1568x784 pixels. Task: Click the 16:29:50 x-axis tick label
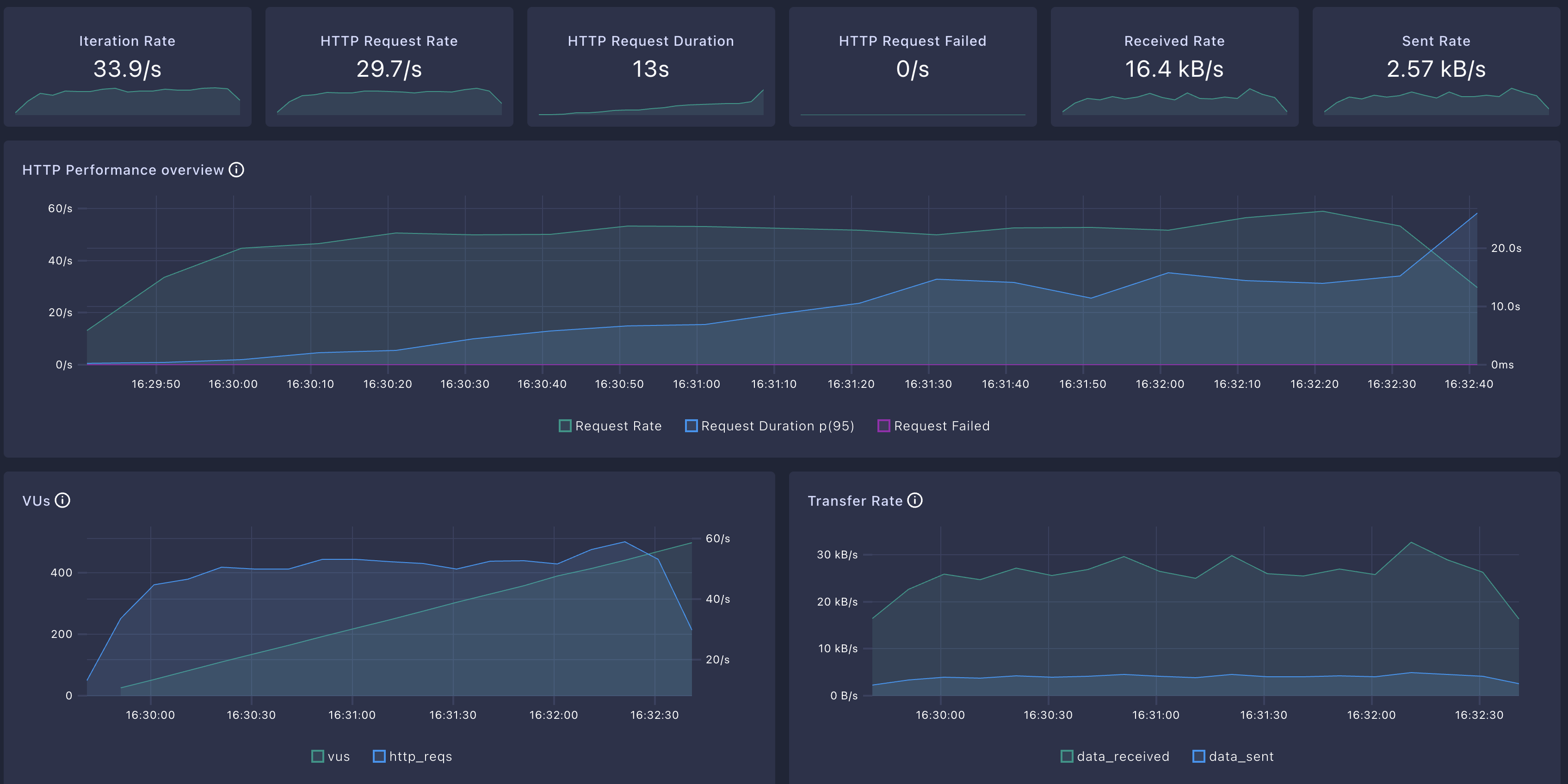click(156, 384)
